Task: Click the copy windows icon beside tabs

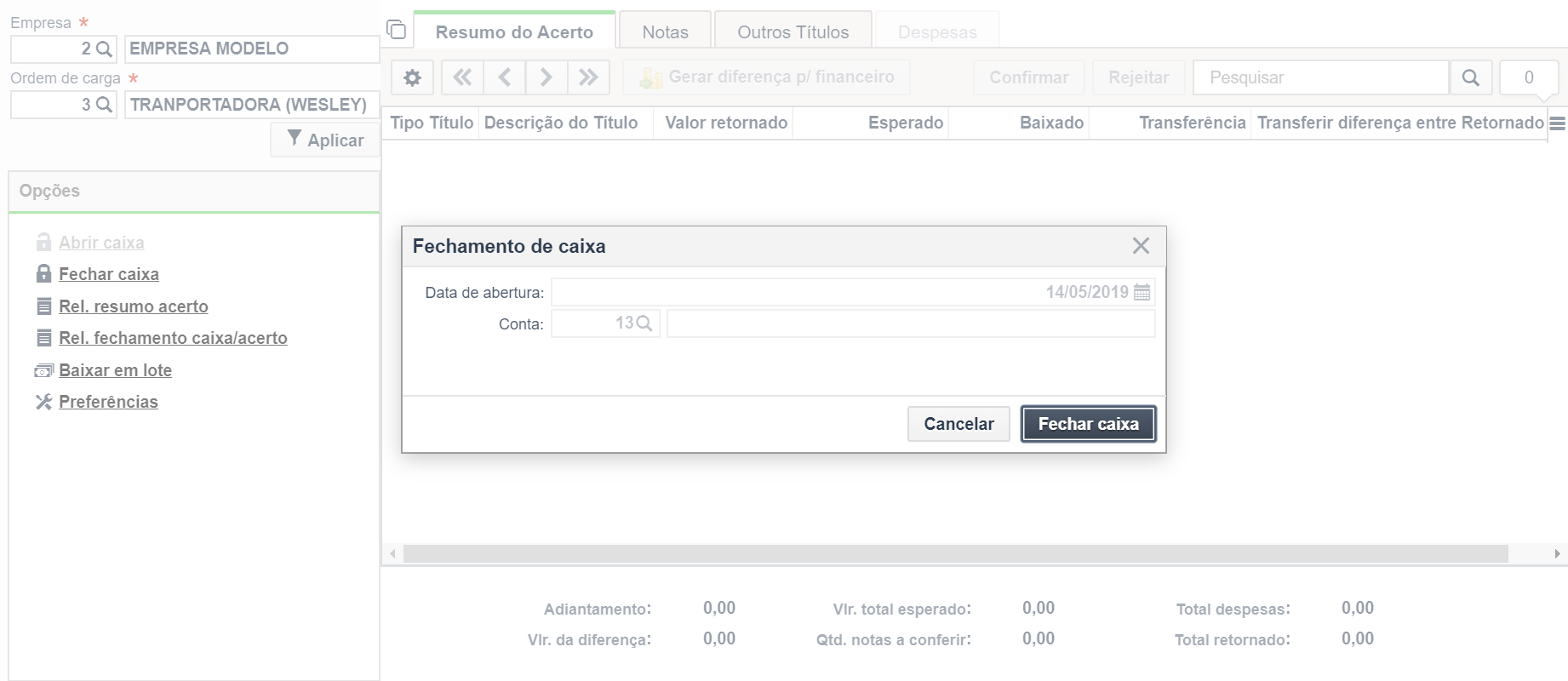Action: (x=396, y=30)
